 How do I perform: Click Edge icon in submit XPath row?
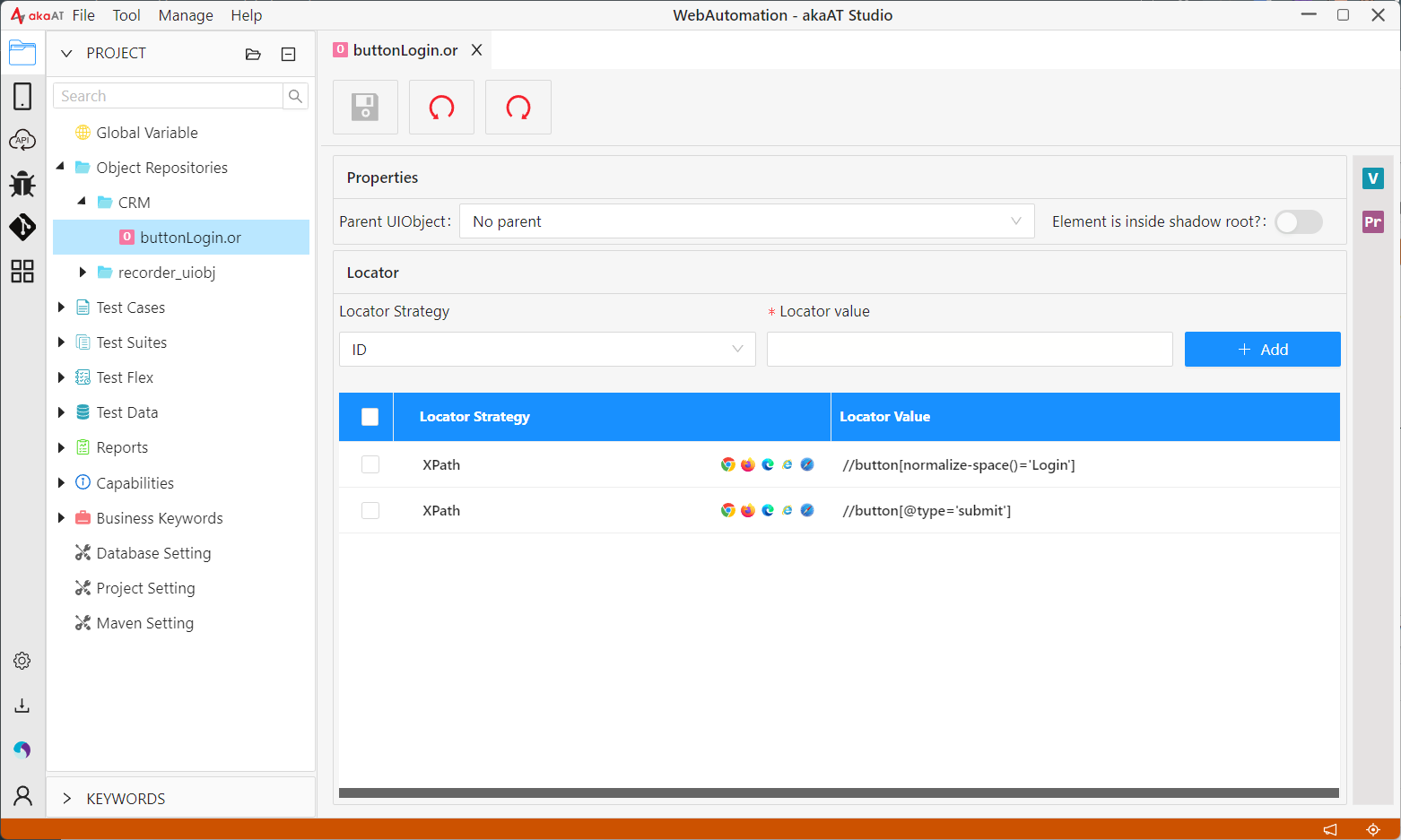768,510
